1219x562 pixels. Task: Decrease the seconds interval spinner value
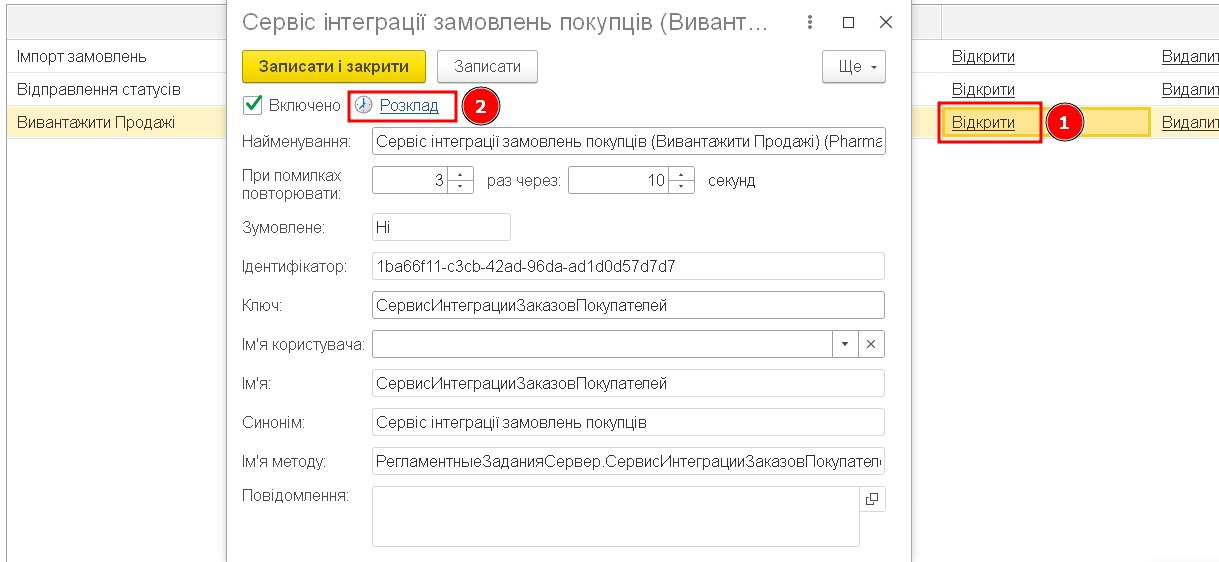[681, 187]
